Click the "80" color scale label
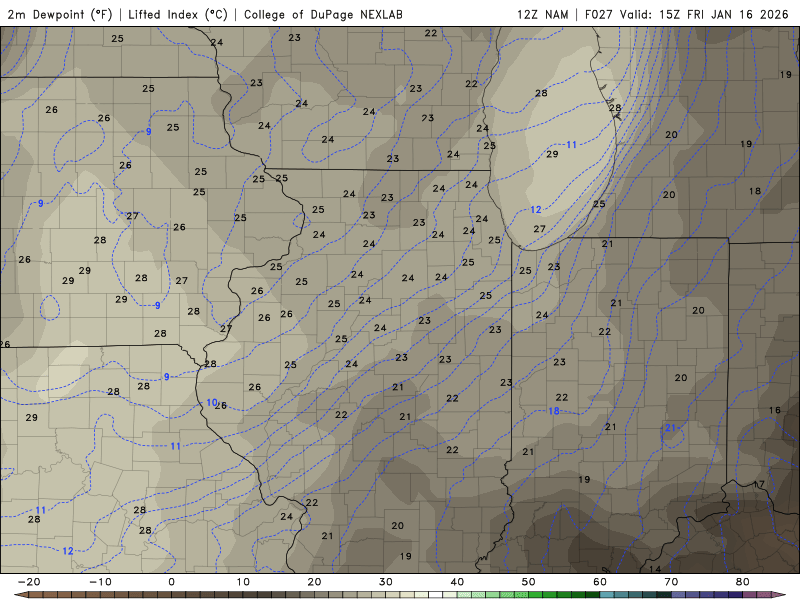 743,582
